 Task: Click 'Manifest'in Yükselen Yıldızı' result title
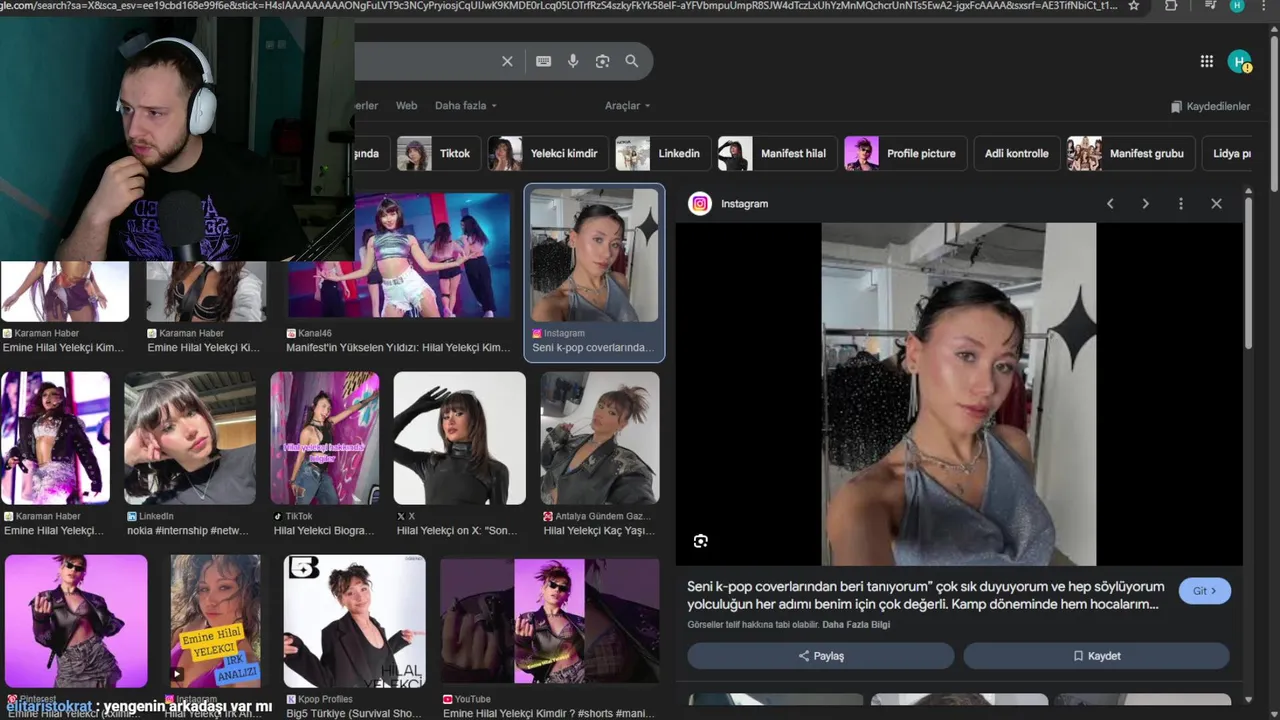(x=398, y=348)
